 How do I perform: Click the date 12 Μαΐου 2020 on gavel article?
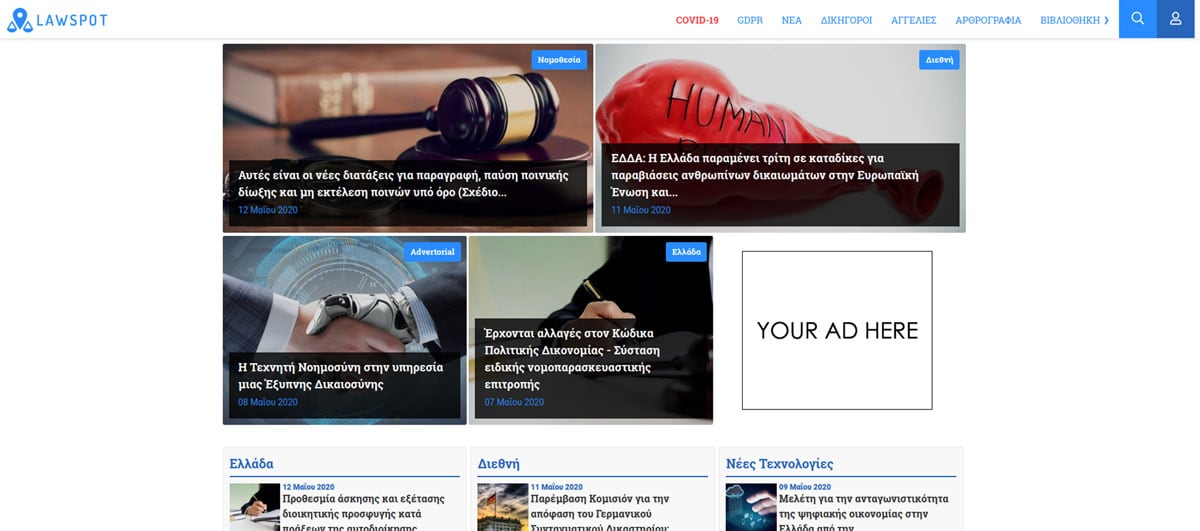point(268,211)
